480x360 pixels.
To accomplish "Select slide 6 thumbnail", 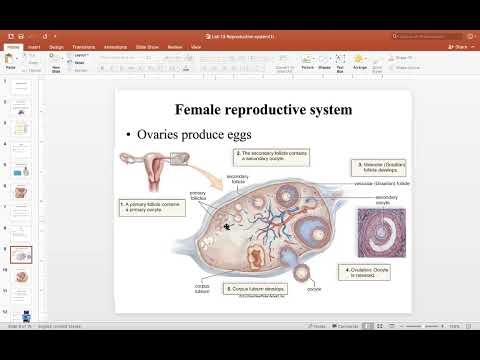I will pos(21,192).
